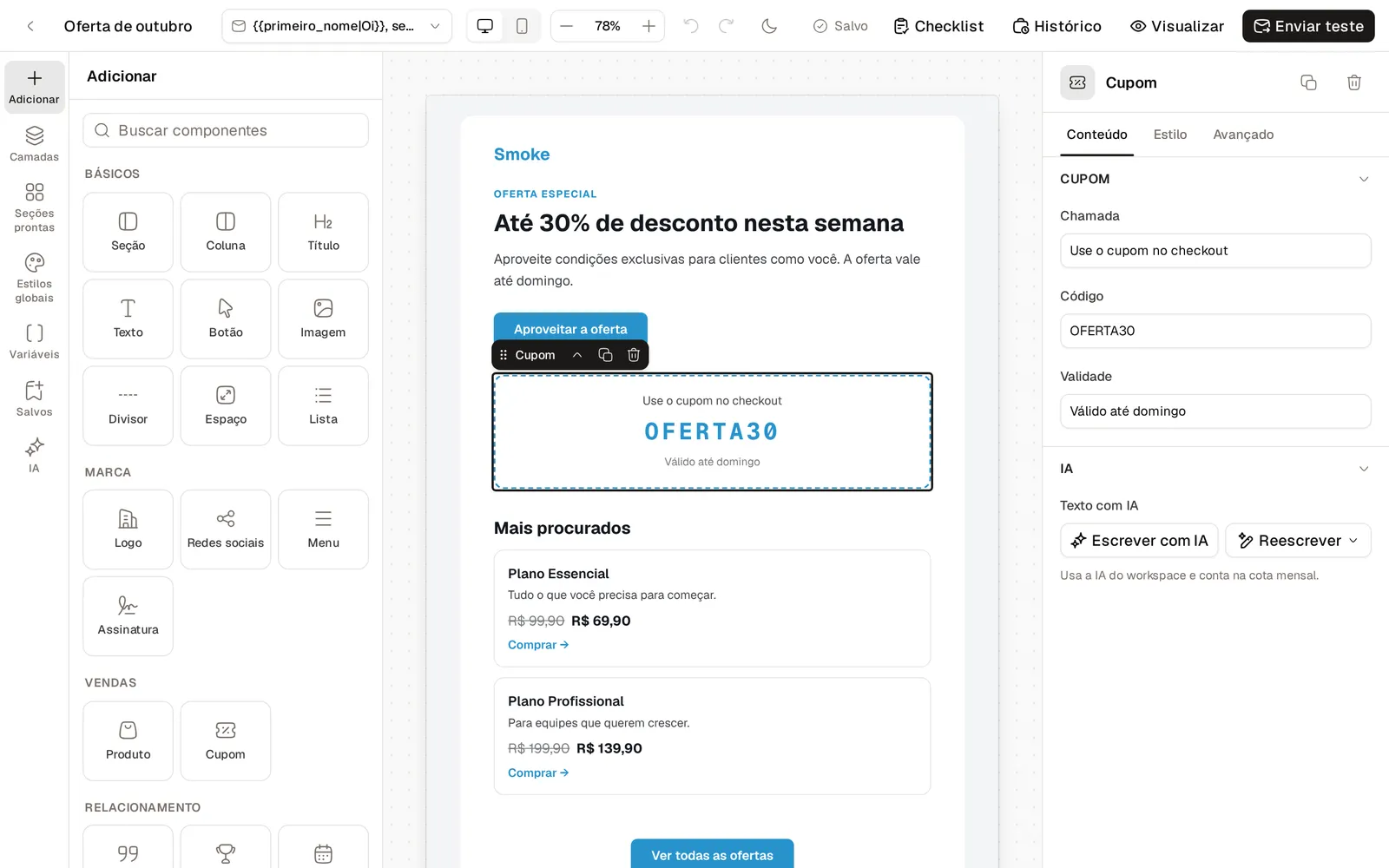Open the Variáveis sidebar panel

tap(35, 341)
